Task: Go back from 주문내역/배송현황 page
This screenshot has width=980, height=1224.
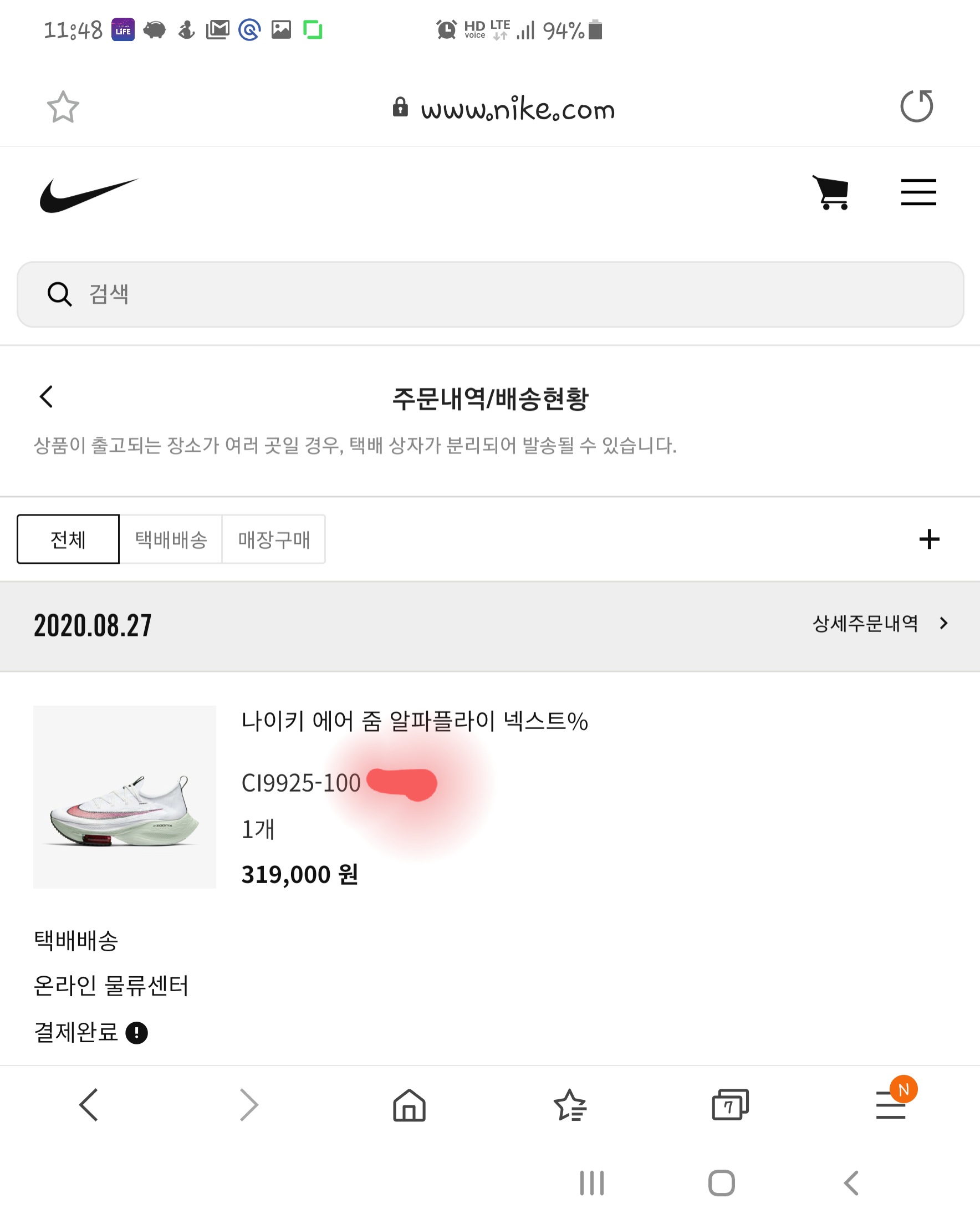Action: click(x=47, y=397)
